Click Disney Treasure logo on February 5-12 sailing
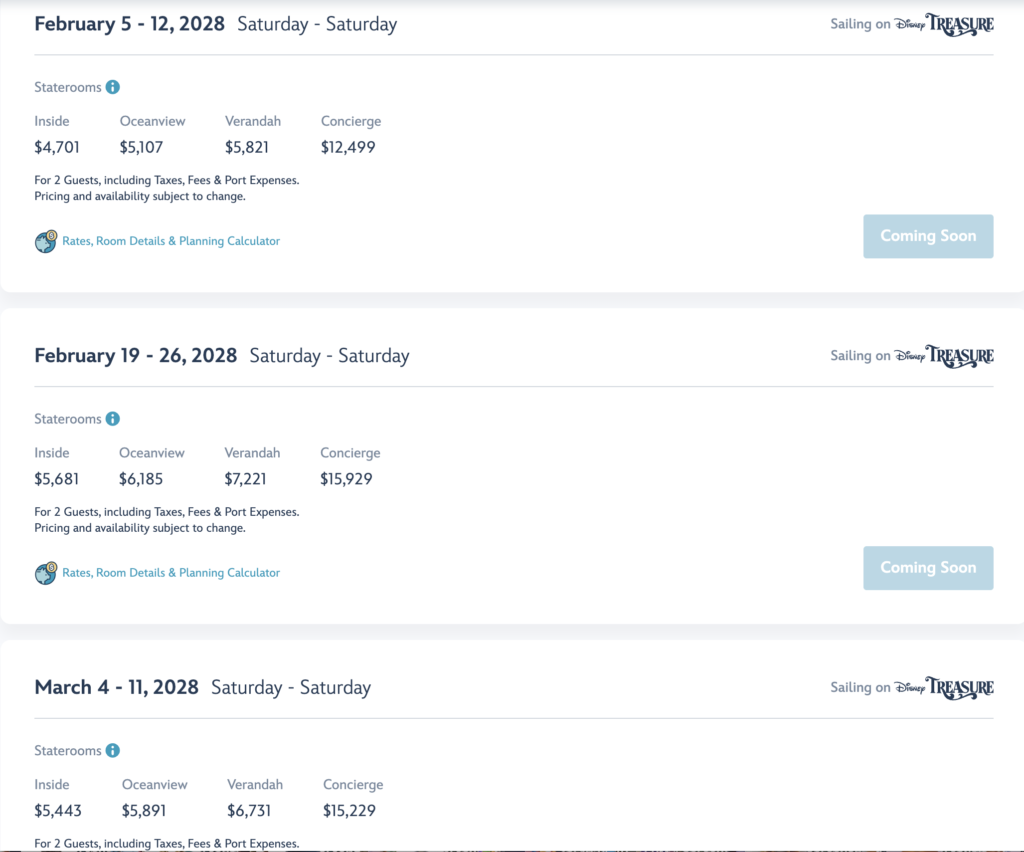Image resolution: width=1024 pixels, height=852 pixels. tap(944, 24)
